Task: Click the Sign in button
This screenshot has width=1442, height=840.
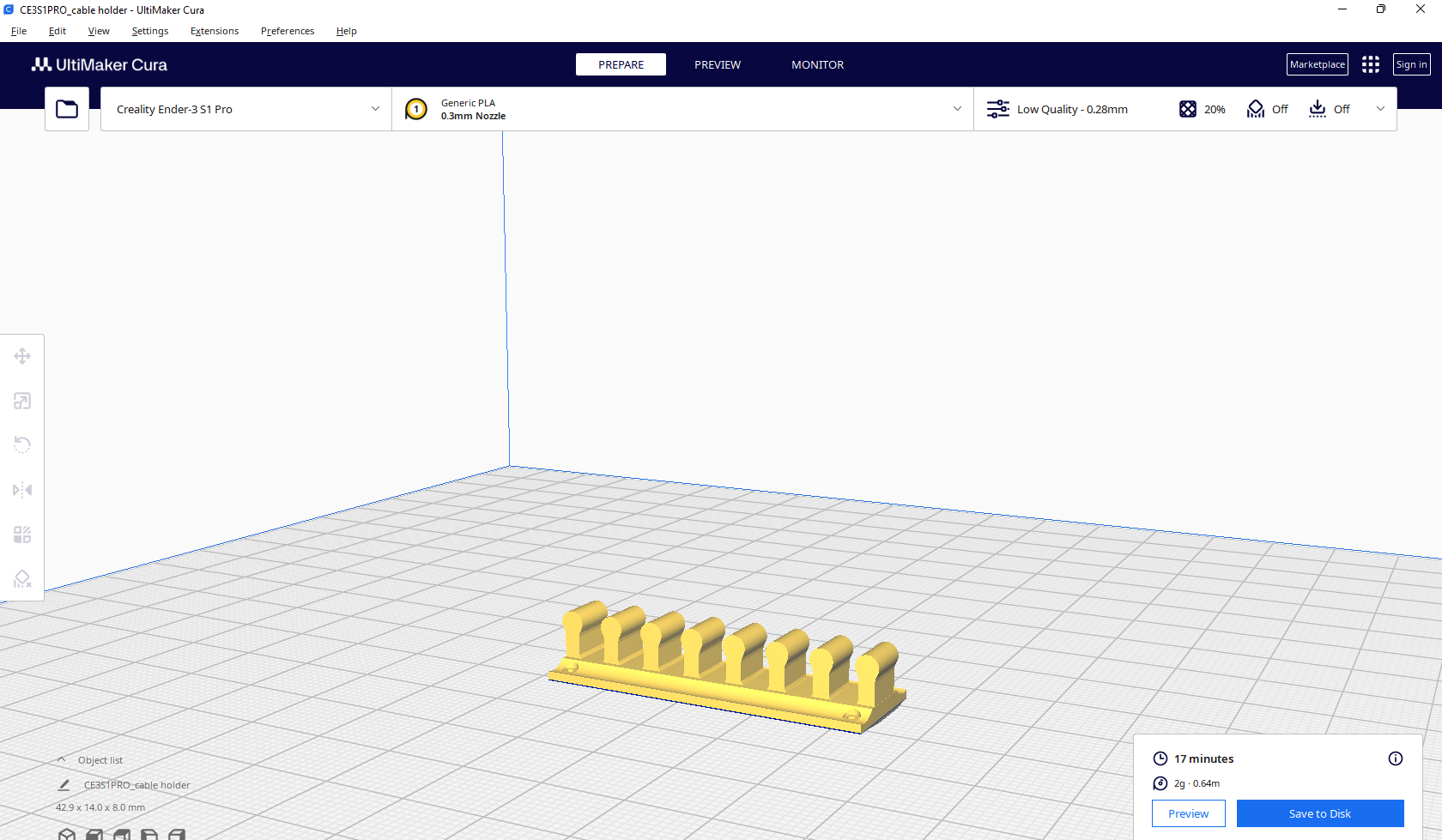Action: tap(1412, 64)
